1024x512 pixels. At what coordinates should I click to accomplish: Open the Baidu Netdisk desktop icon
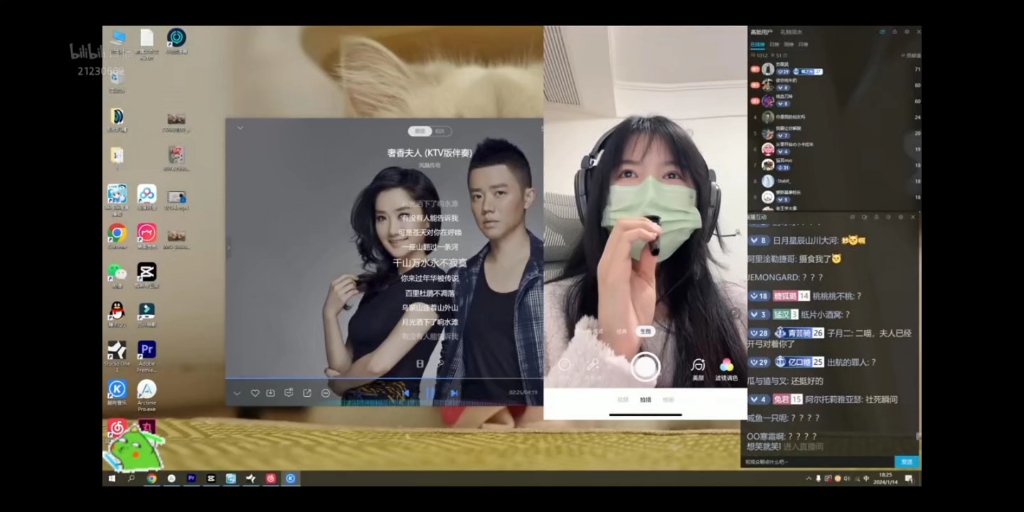coord(147,197)
